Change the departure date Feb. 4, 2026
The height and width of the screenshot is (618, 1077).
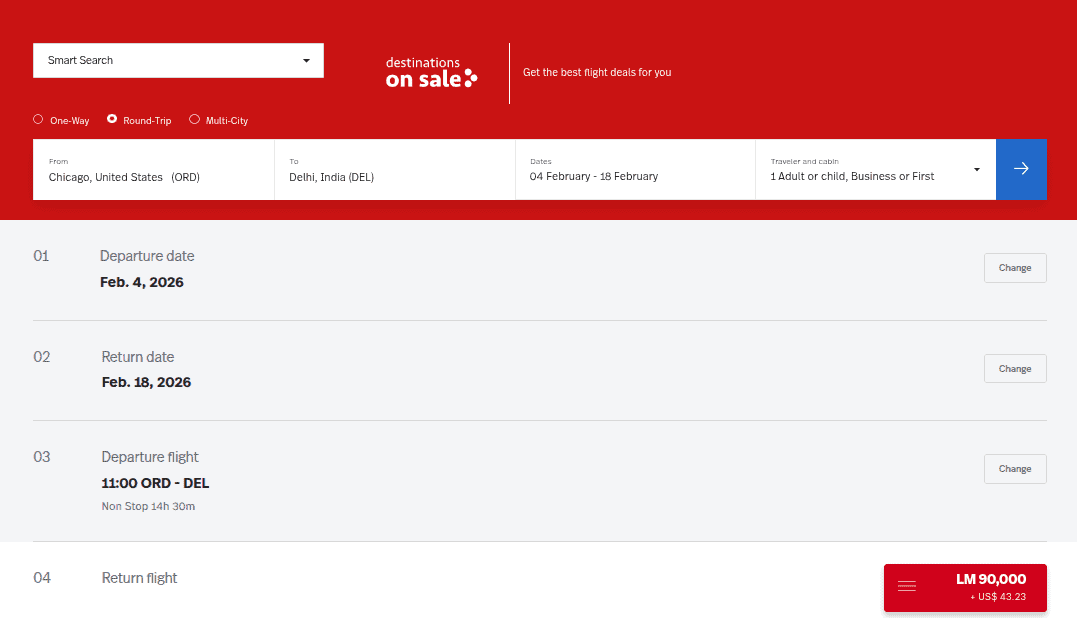click(x=1014, y=267)
